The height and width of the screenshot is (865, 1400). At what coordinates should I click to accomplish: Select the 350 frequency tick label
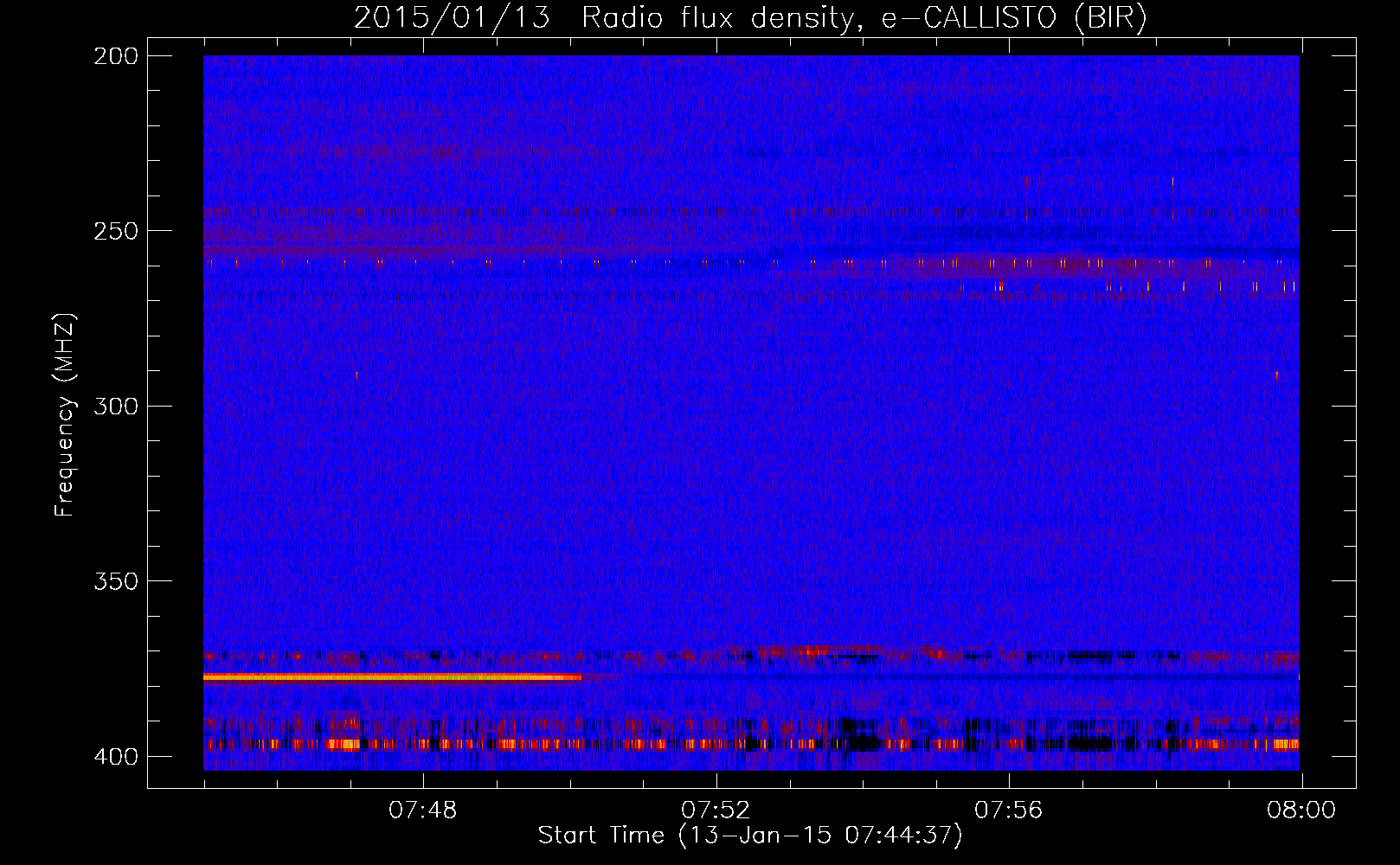[x=115, y=580]
